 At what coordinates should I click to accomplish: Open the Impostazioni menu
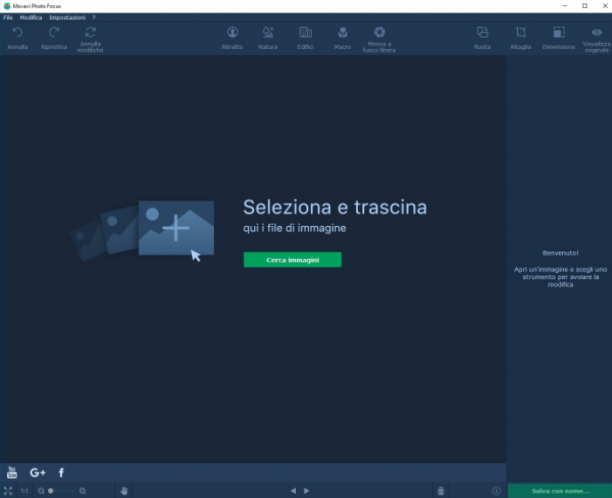67,18
